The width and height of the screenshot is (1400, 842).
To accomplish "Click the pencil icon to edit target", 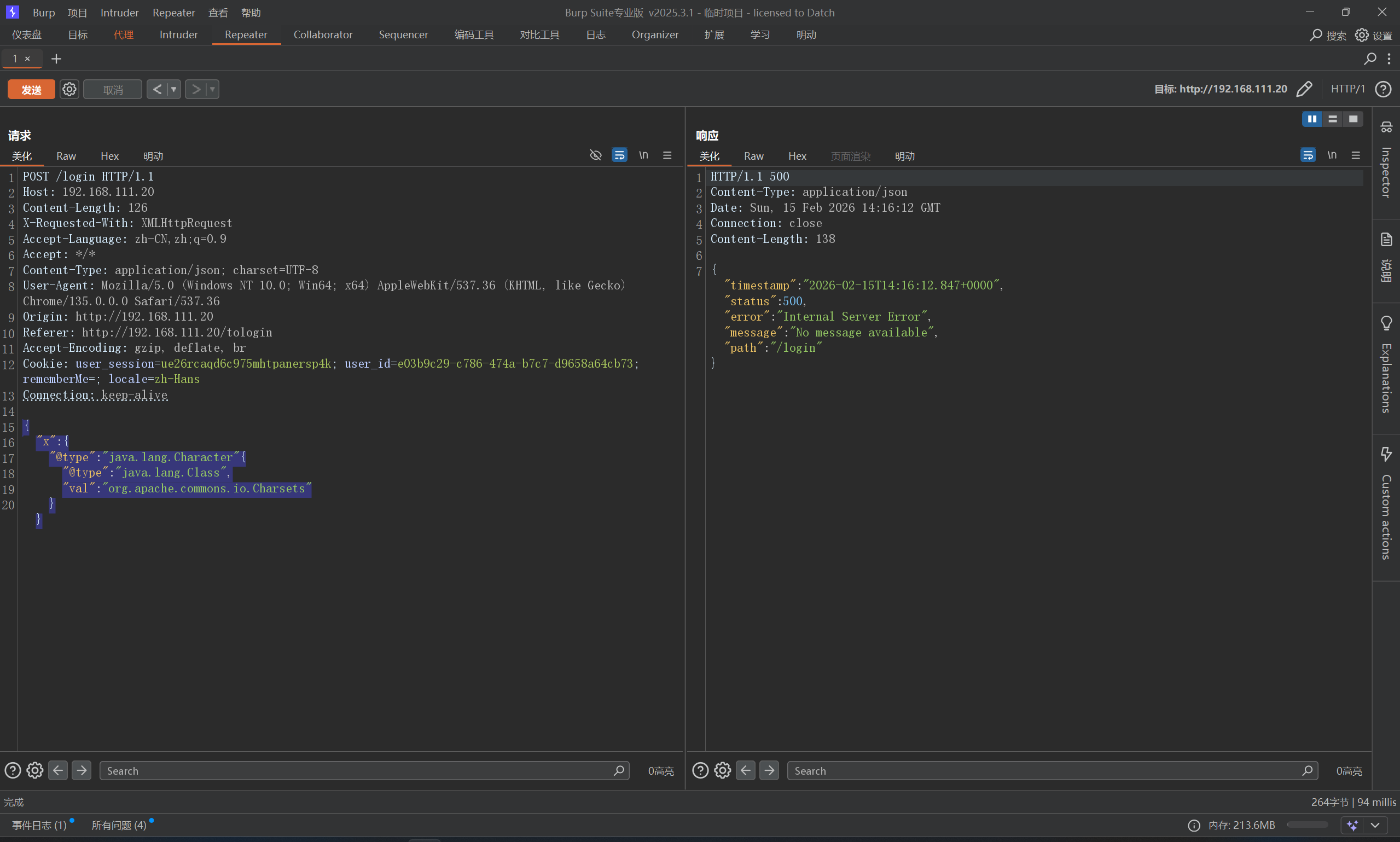I will pos(1304,89).
